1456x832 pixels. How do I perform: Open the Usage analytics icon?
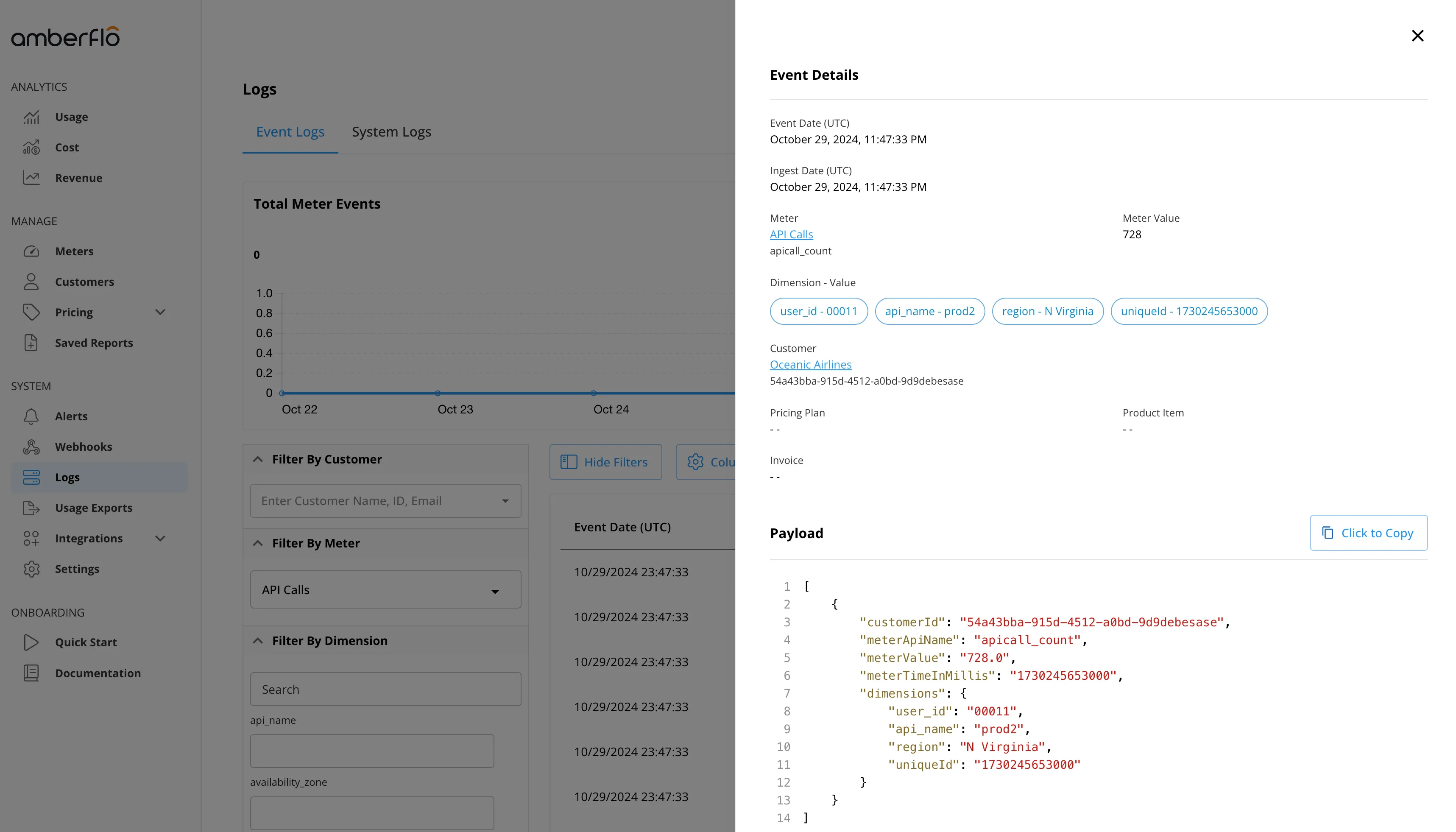(31, 117)
